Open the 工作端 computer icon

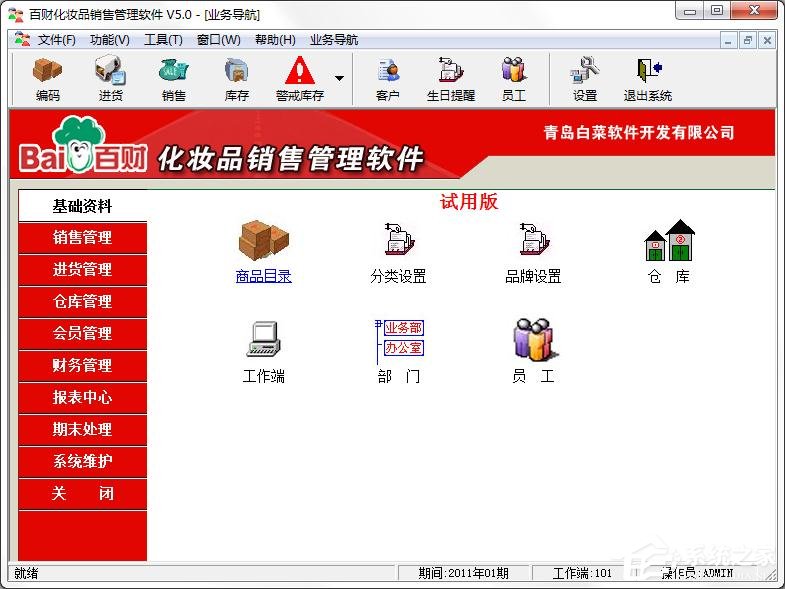[x=264, y=339]
